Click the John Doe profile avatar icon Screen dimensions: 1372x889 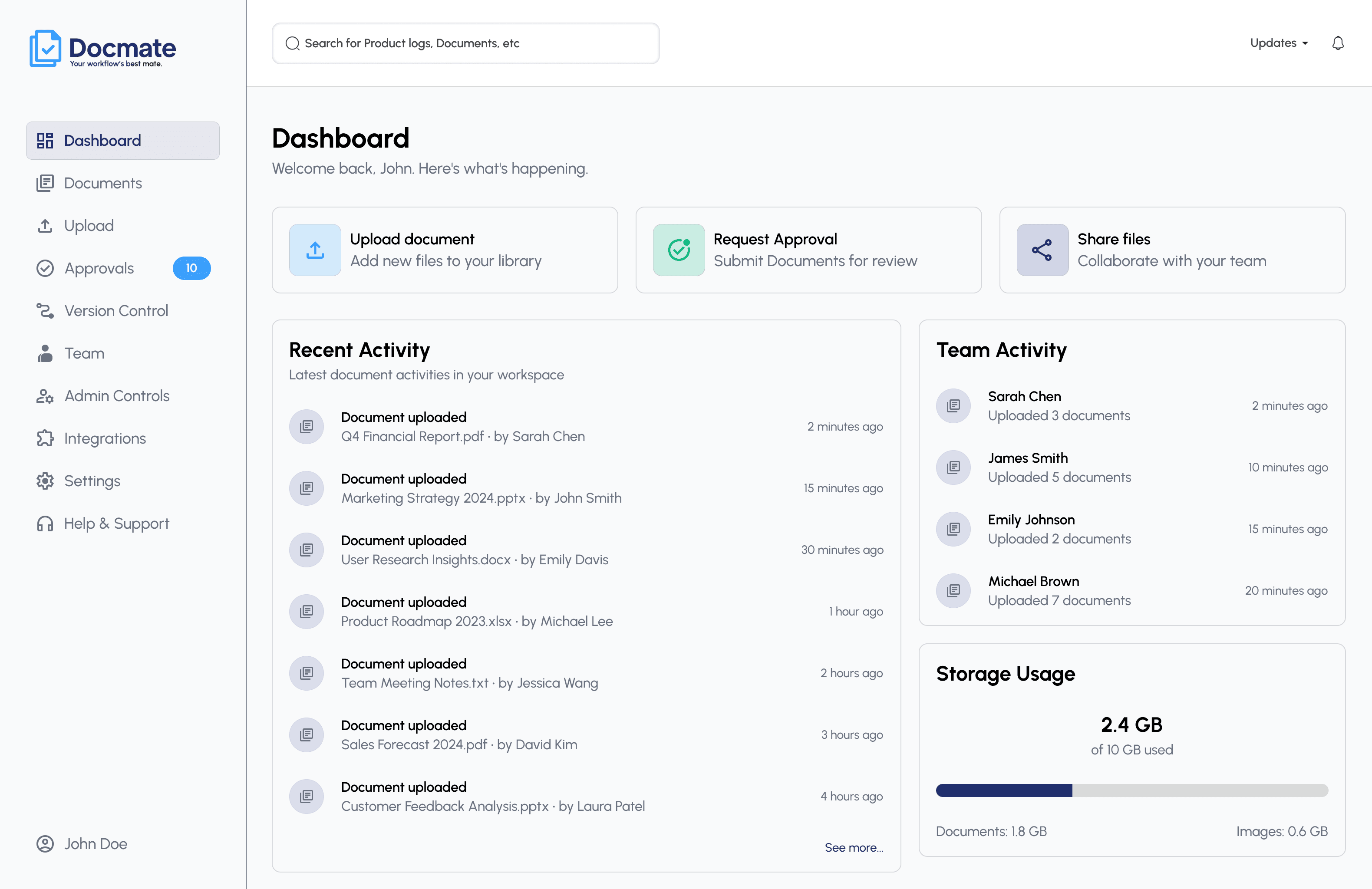[x=45, y=843]
